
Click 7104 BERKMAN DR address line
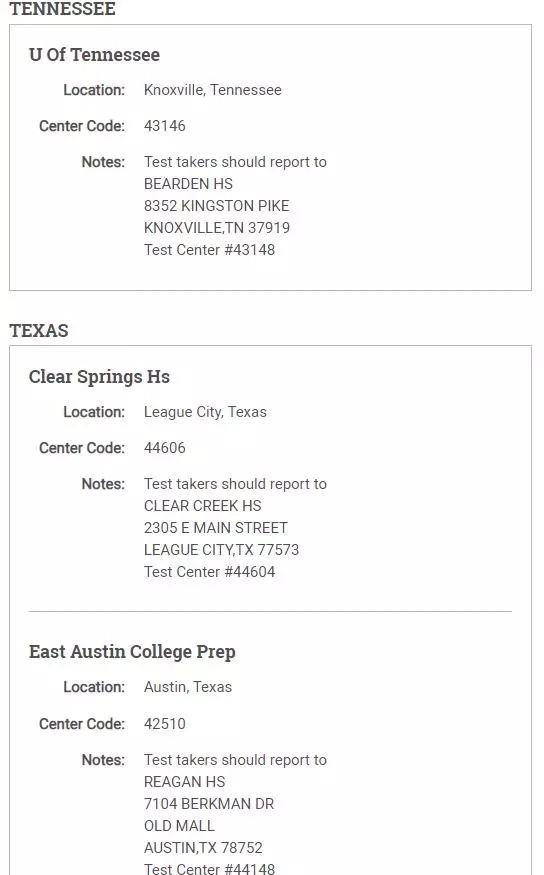pos(209,804)
